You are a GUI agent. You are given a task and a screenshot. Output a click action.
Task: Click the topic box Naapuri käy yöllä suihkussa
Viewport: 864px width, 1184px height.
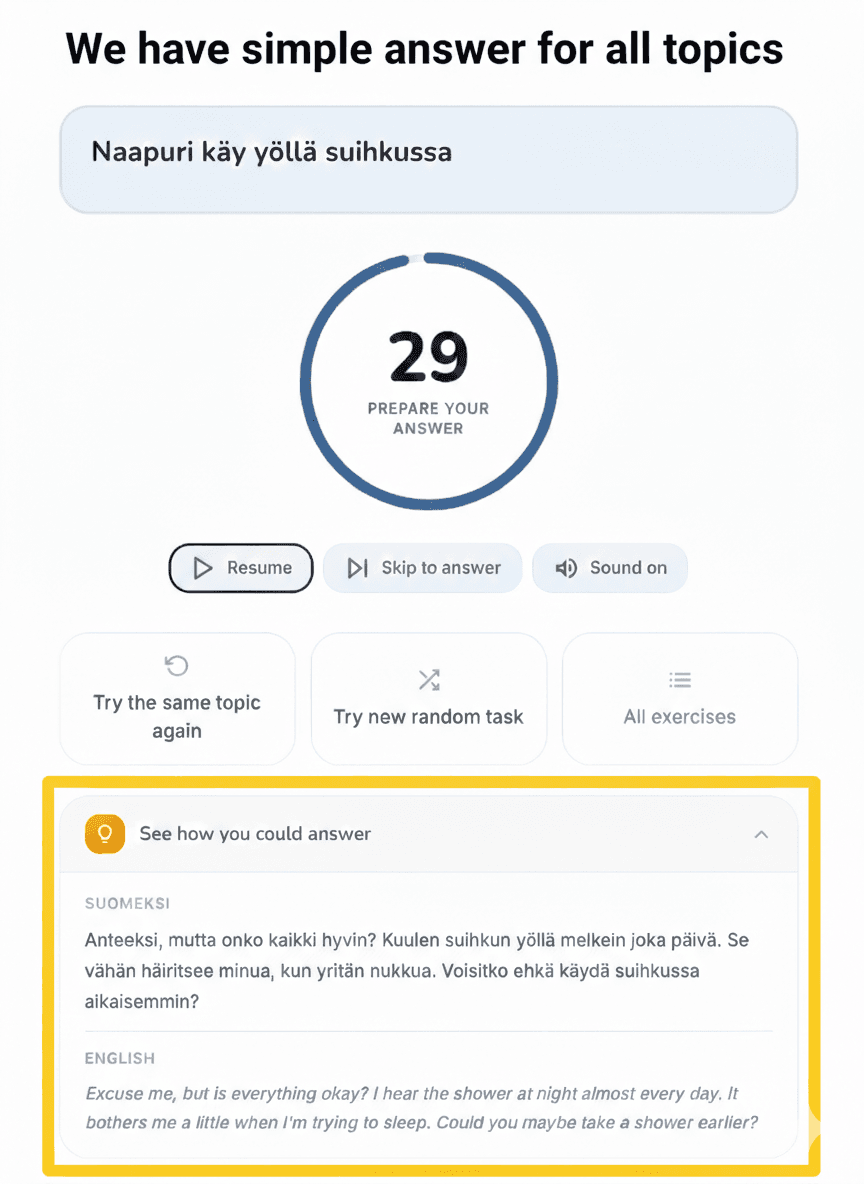coord(428,160)
